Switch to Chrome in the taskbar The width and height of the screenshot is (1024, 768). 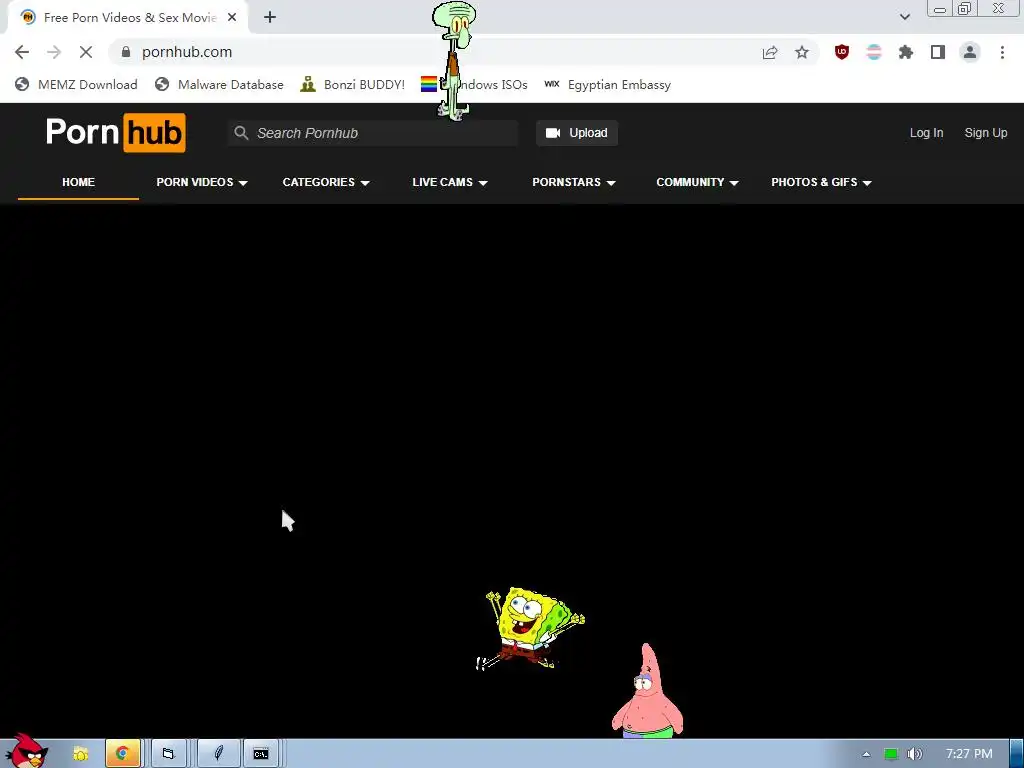point(122,754)
